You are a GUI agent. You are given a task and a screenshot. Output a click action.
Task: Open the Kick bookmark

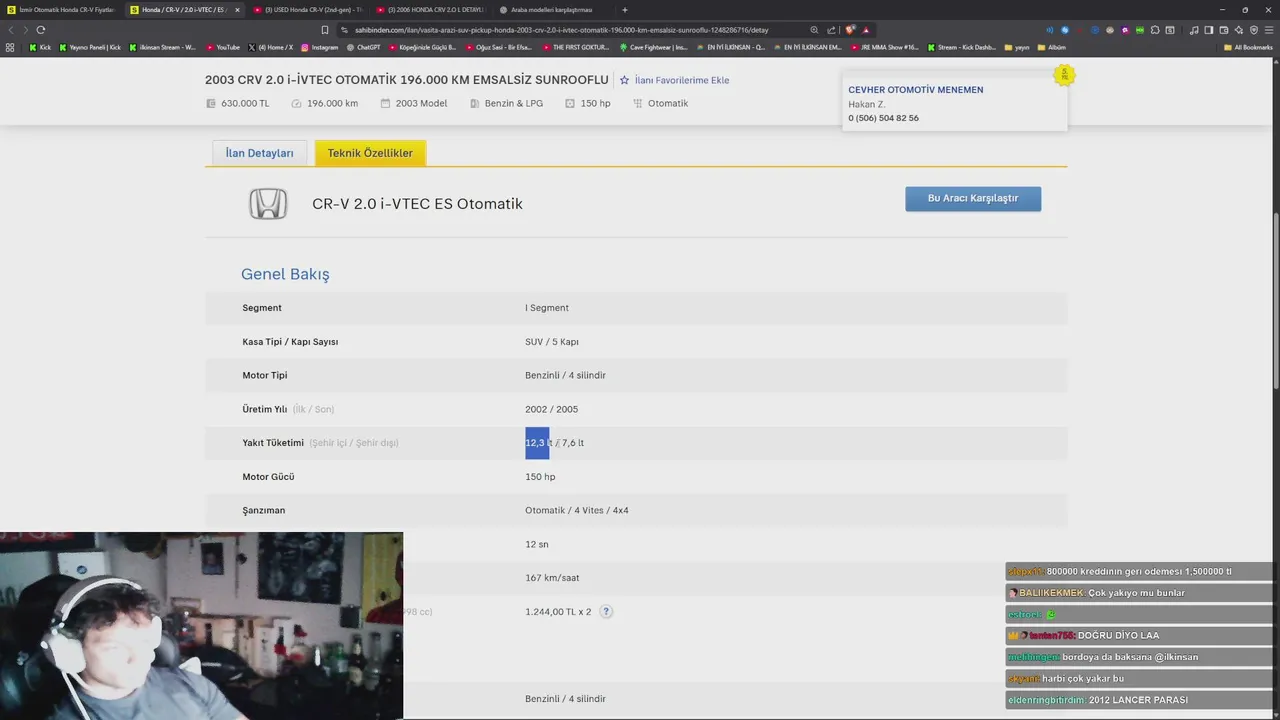(40, 47)
